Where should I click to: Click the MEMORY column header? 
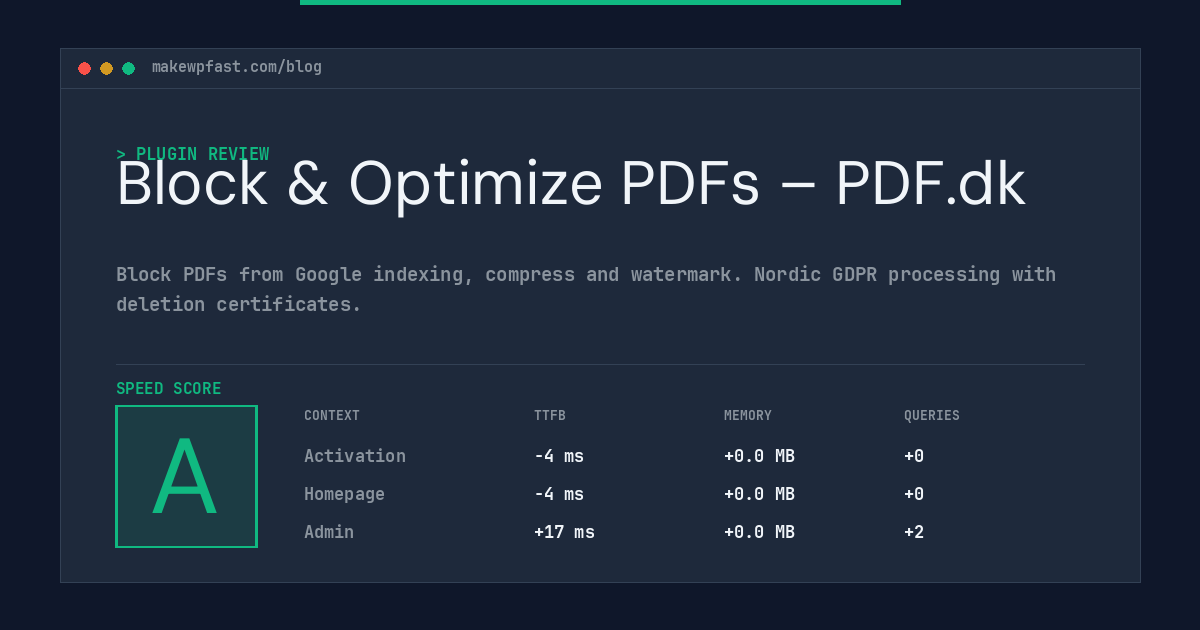click(x=748, y=416)
